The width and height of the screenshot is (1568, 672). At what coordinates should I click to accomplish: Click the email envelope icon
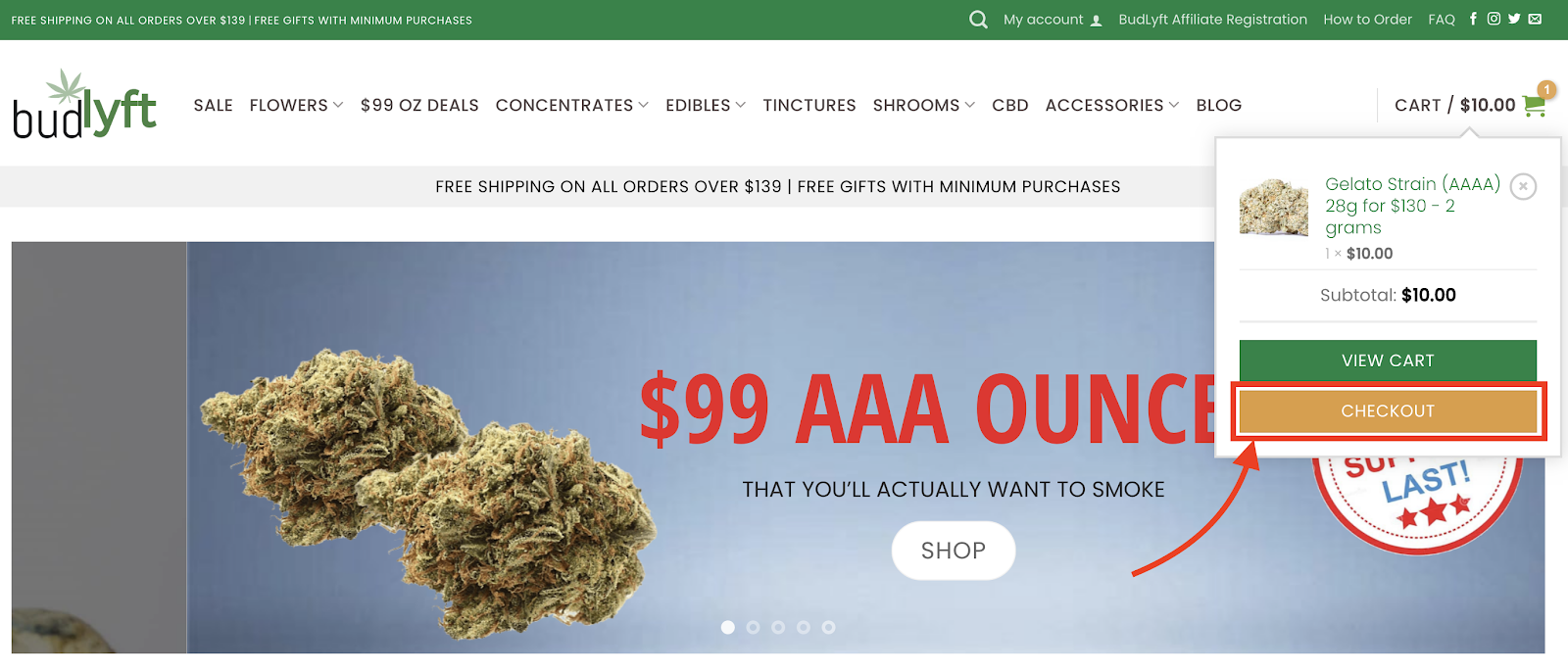1535,19
